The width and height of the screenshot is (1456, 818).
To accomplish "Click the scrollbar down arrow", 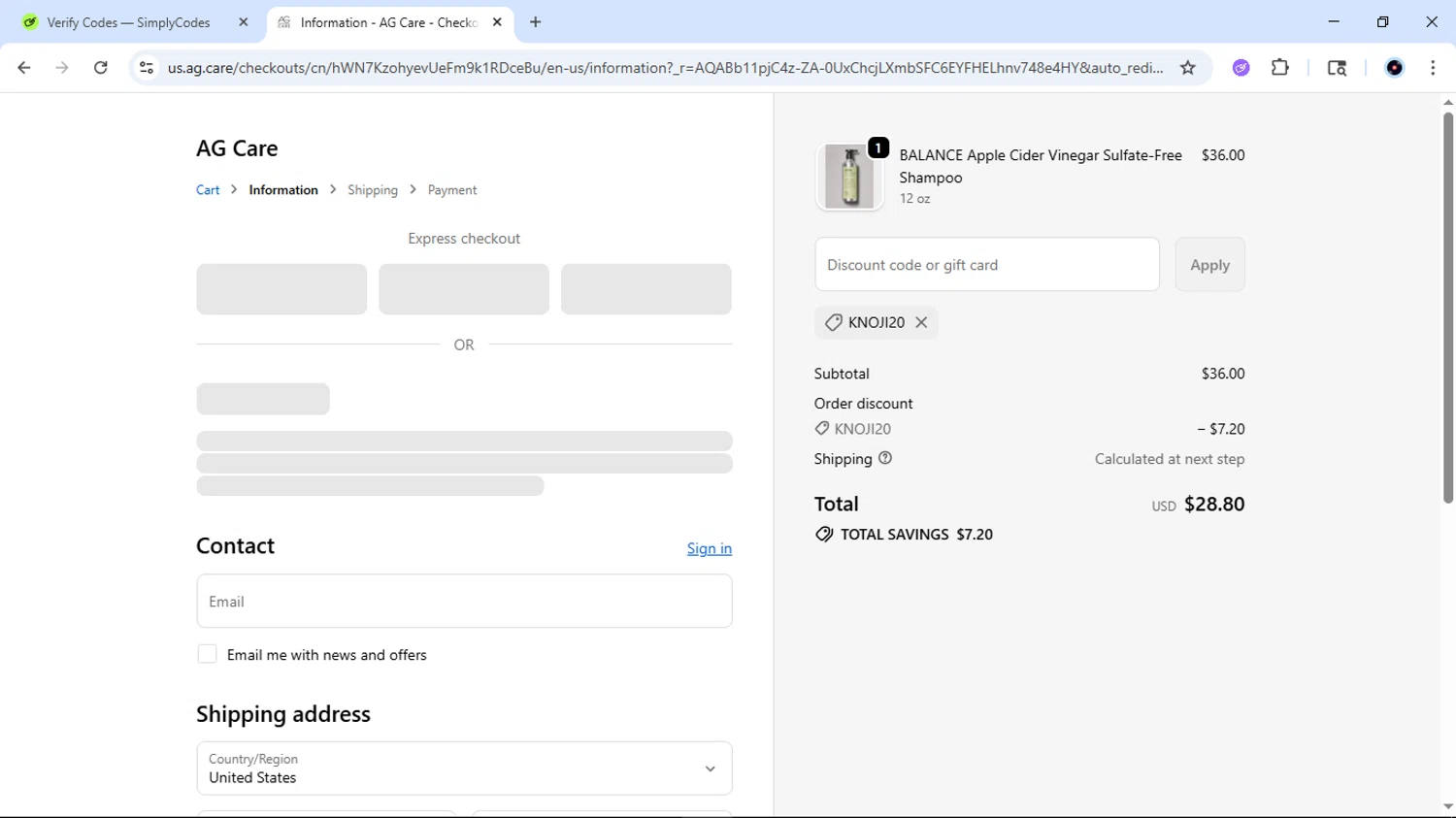I will (x=1447, y=807).
